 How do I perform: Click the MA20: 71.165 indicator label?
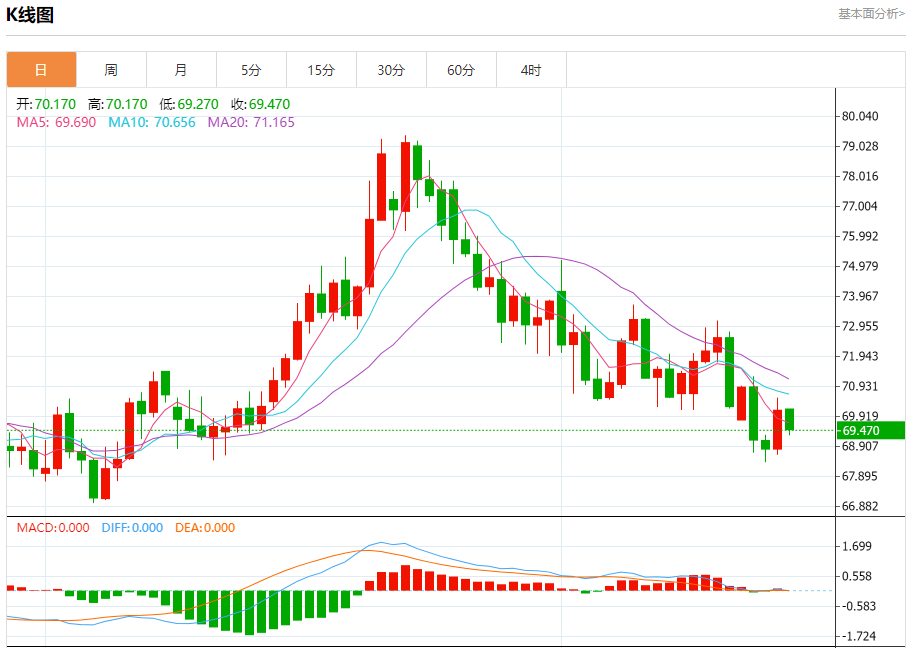(x=251, y=122)
